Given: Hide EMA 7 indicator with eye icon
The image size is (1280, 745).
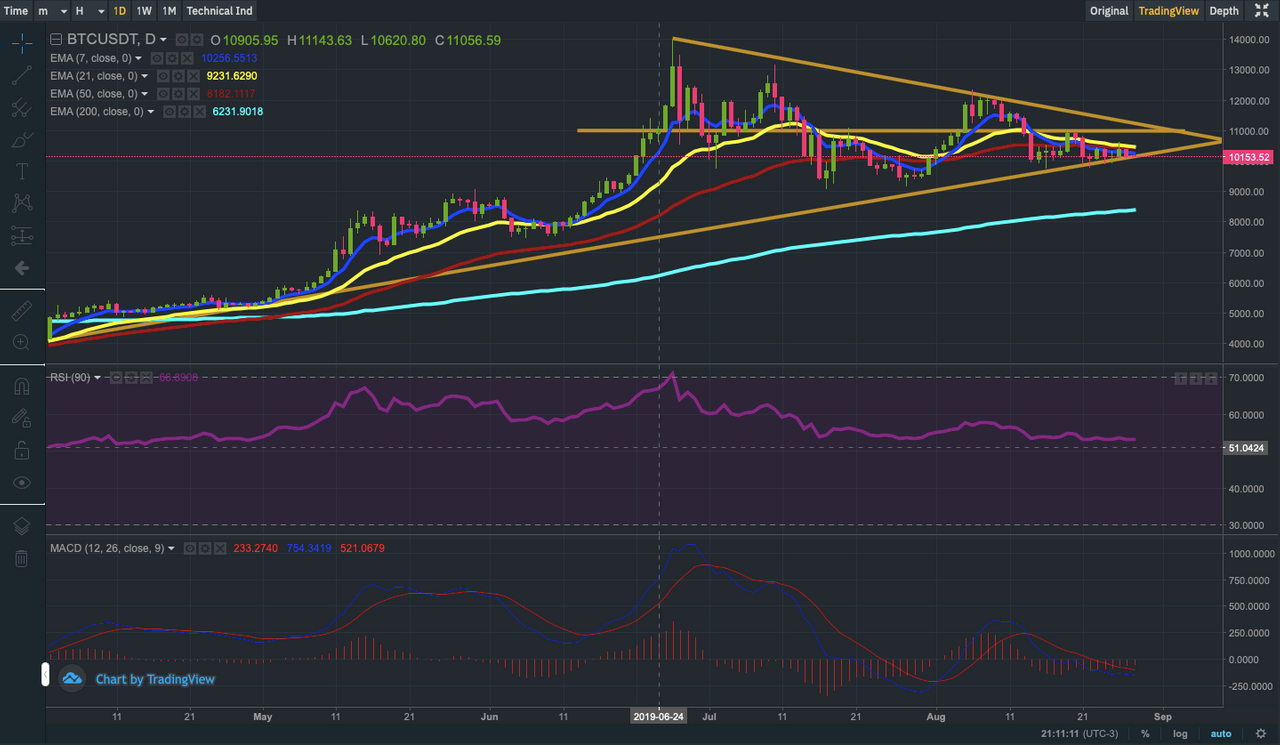Looking at the screenshot, I should tap(157, 58).
